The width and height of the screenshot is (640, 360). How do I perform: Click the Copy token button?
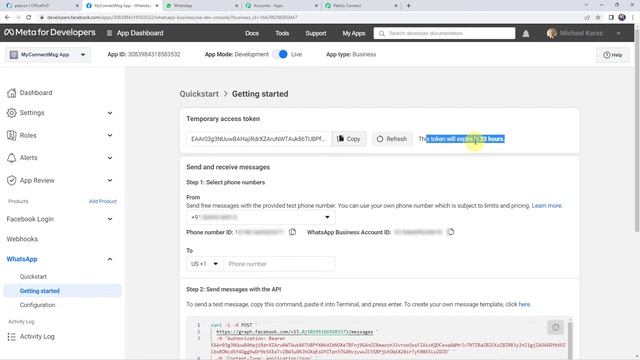(349, 139)
